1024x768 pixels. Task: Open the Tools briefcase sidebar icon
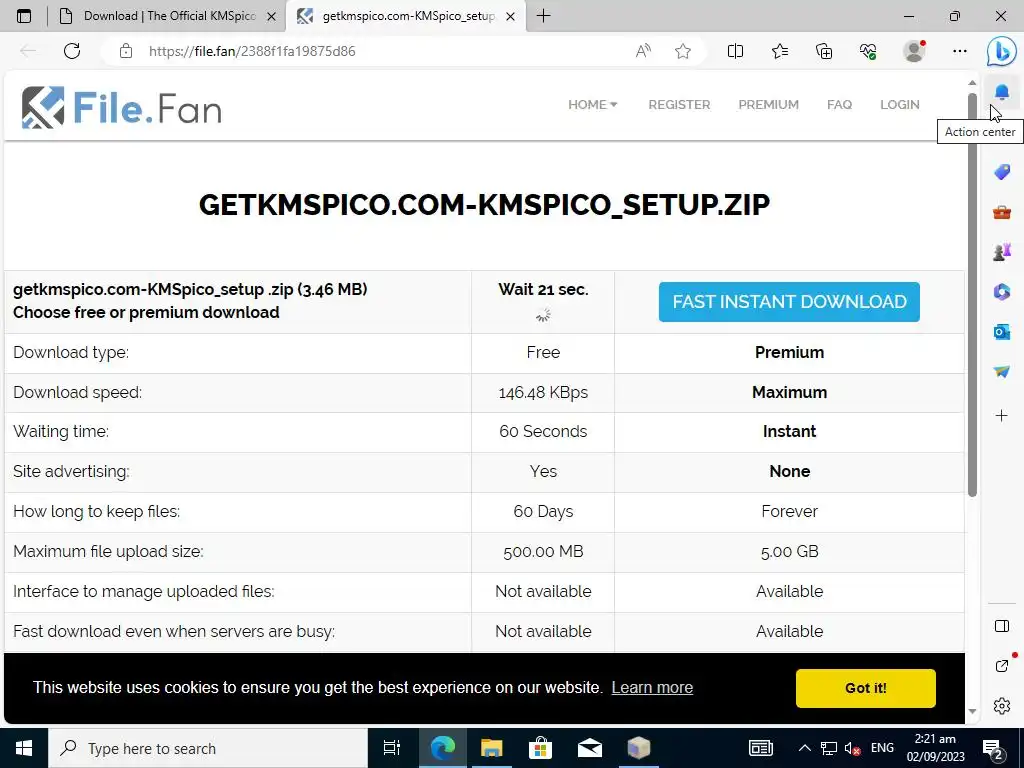[1002, 212]
